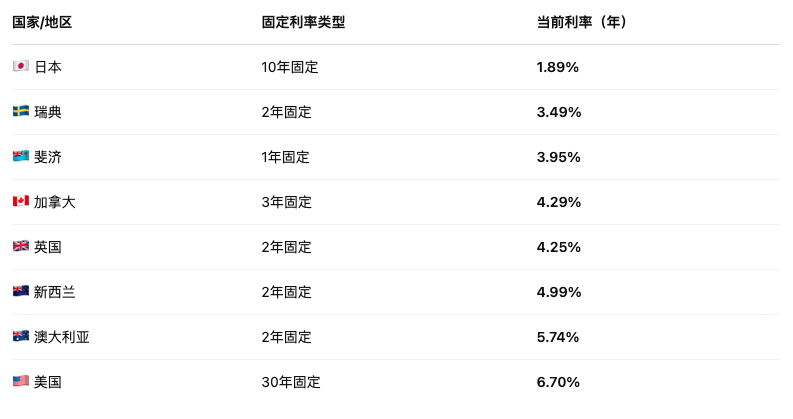Click the Canada flag icon
Image resolution: width=793 pixels, height=419 pixels.
[x=21, y=201]
